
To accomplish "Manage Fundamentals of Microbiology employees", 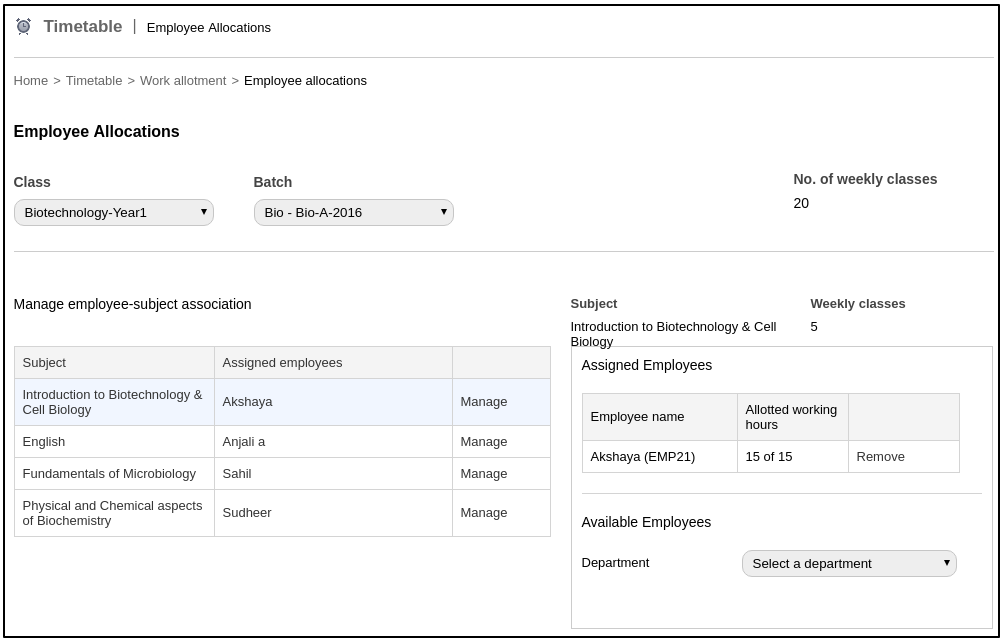I will point(484,474).
